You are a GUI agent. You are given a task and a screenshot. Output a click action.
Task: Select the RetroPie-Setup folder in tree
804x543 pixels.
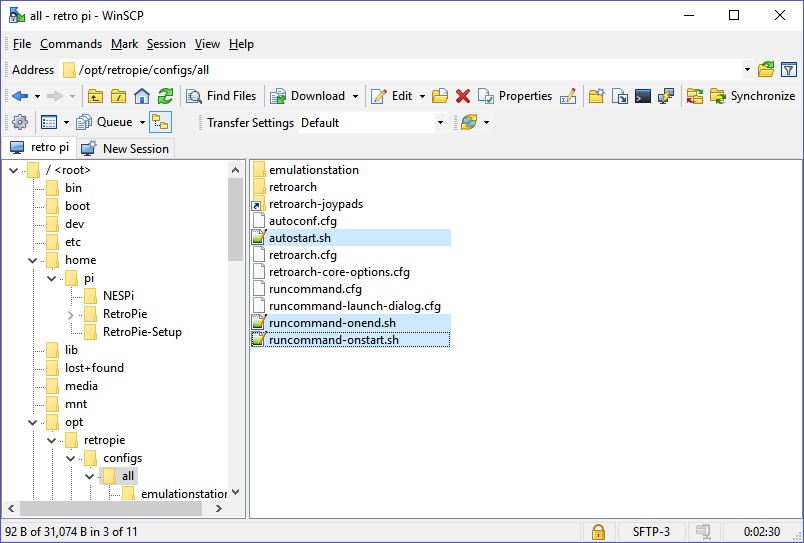[x=142, y=332]
